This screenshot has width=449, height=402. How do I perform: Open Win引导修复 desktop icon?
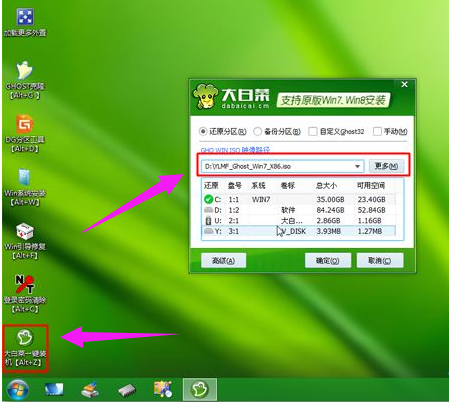click(25, 241)
